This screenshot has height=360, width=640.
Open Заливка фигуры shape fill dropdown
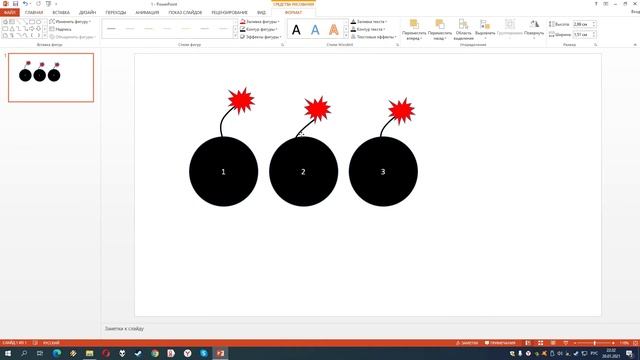[x=260, y=21]
